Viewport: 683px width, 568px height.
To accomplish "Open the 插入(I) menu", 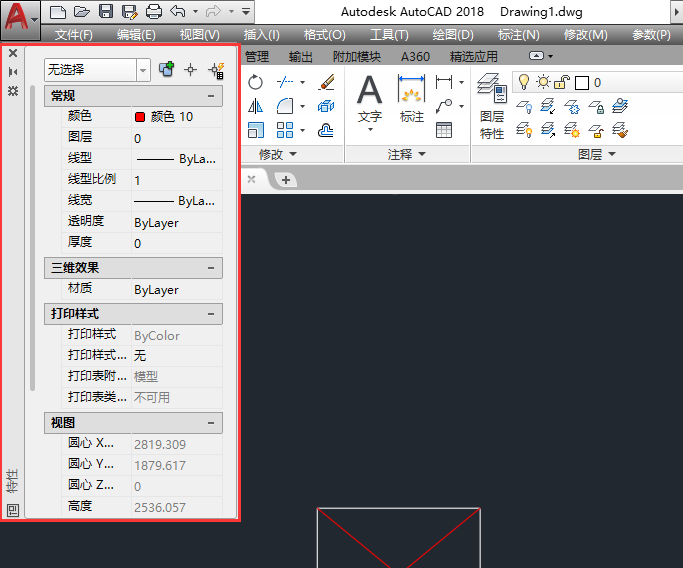I will (x=261, y=34).
